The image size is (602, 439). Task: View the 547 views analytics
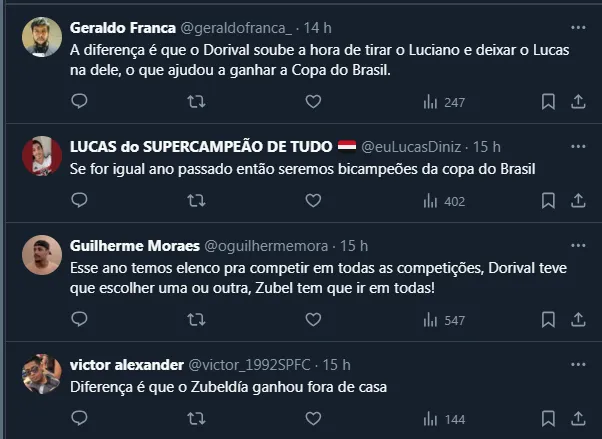point(444,320)
